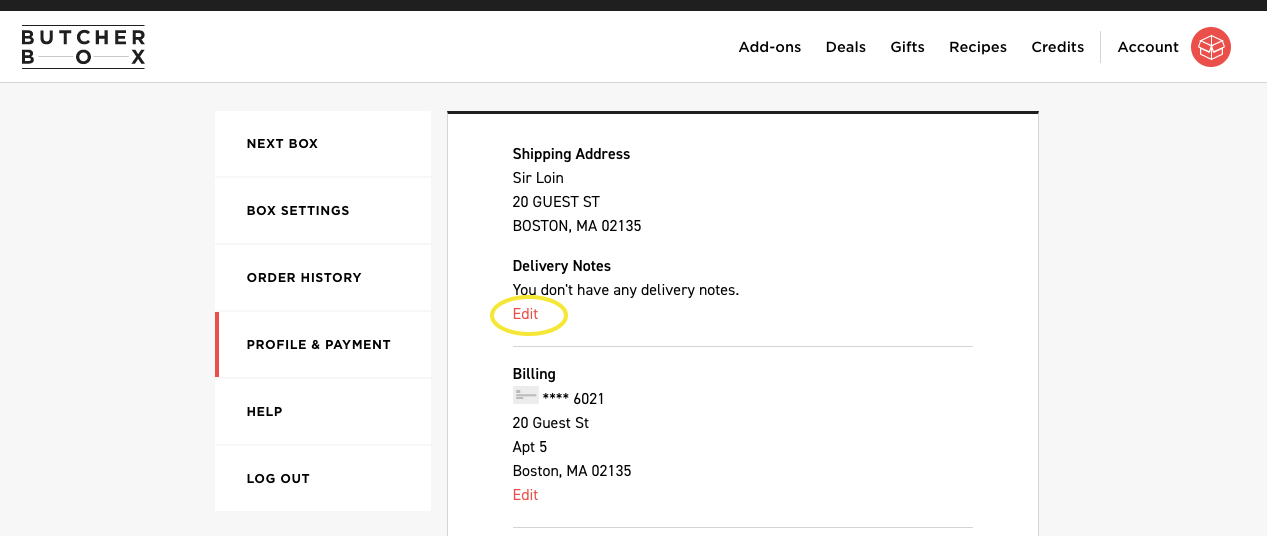Click the credit card icon under Billing
This screenshot has height=536, width=1267.
click(525, 396)
